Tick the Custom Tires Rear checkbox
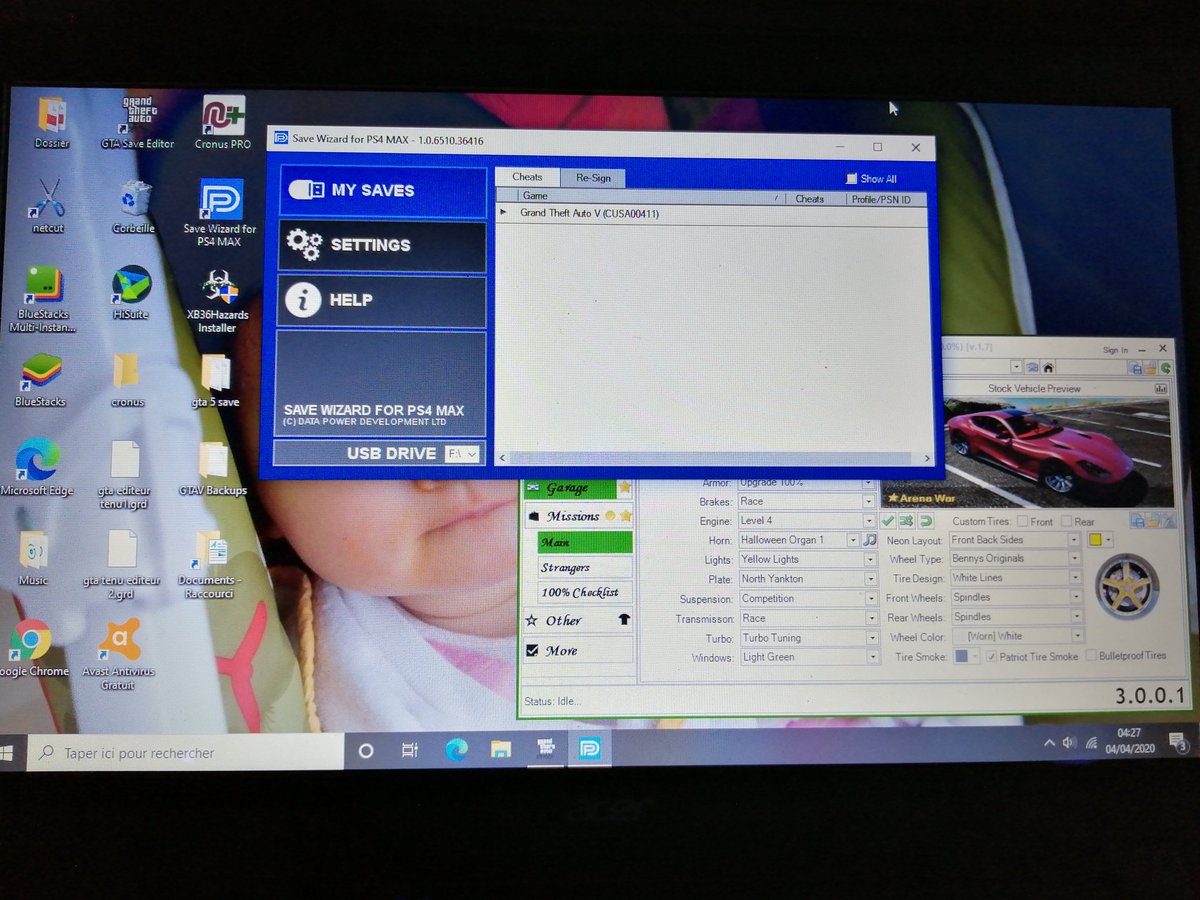 (1066, 521)
